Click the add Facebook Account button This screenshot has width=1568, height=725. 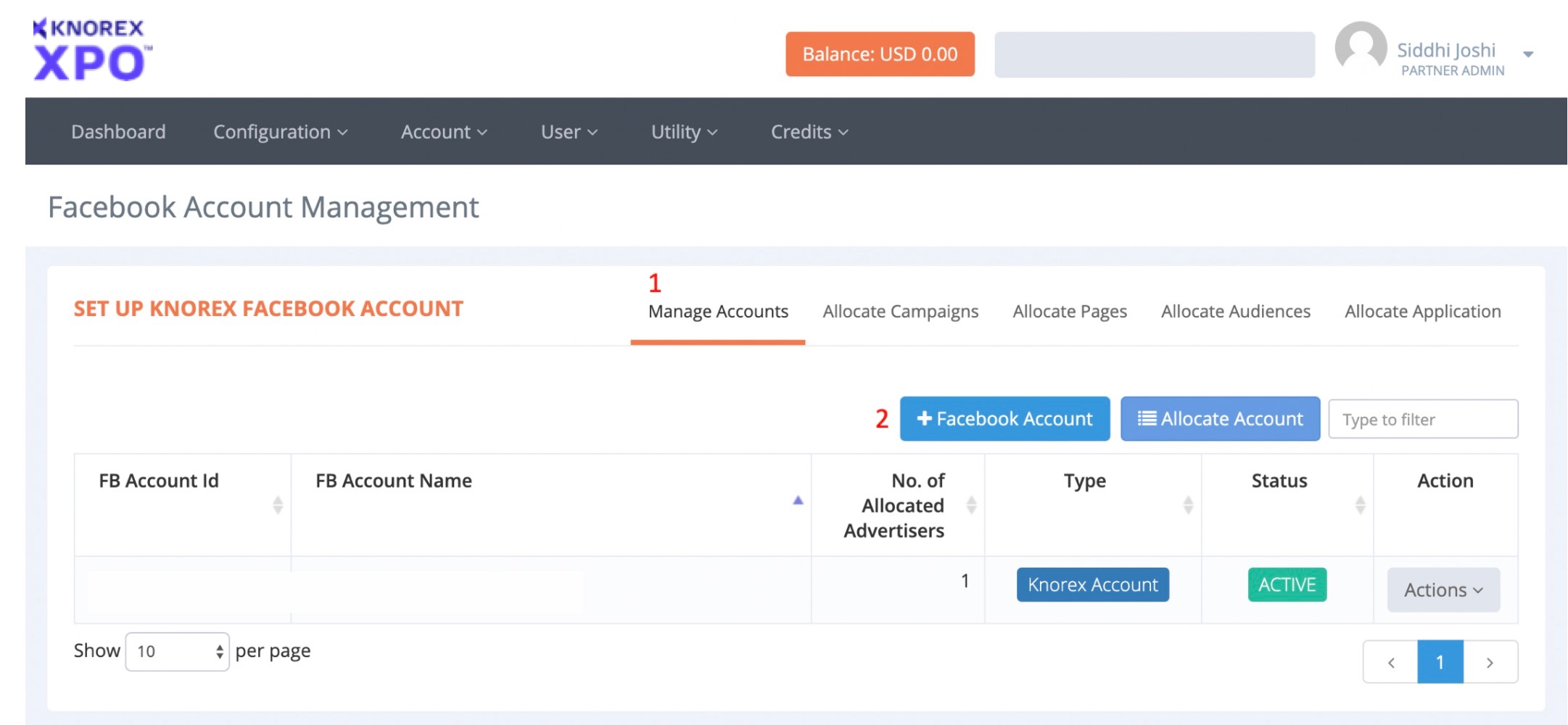pos(1004,419)
